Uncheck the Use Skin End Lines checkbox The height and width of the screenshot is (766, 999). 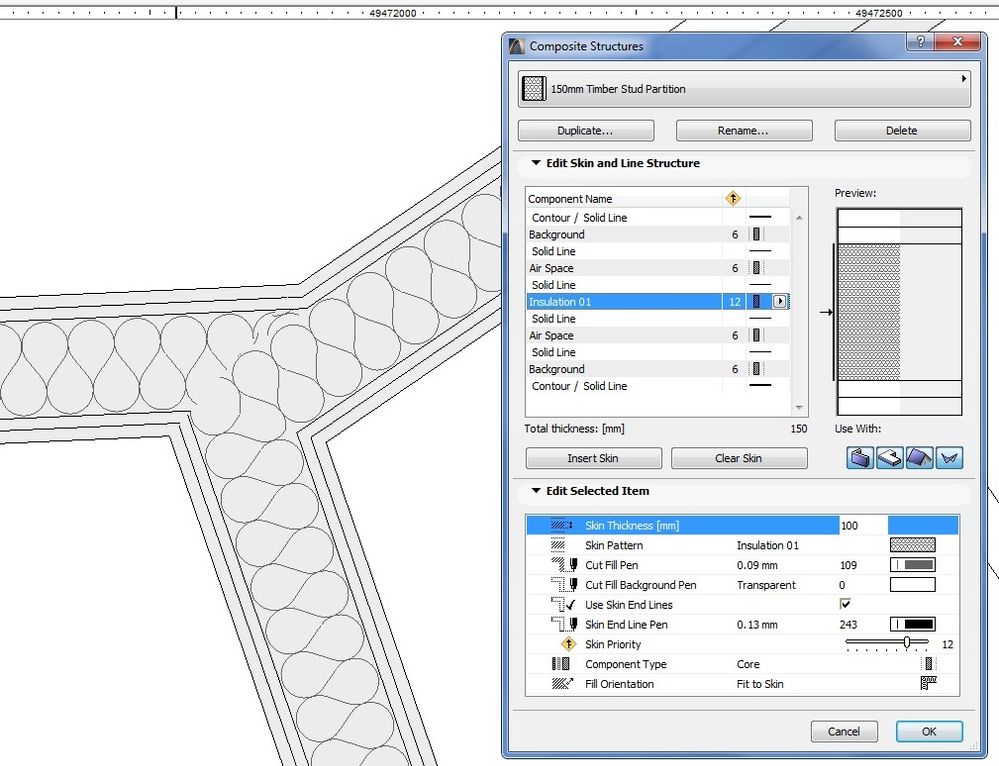[845, 604]
